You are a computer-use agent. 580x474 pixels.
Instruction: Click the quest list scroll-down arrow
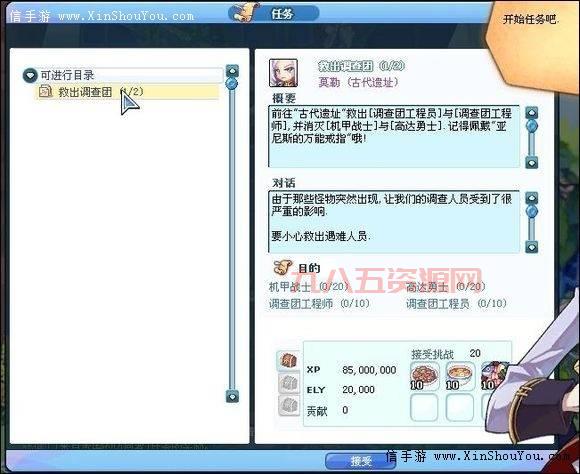click(x=232, y=396)
